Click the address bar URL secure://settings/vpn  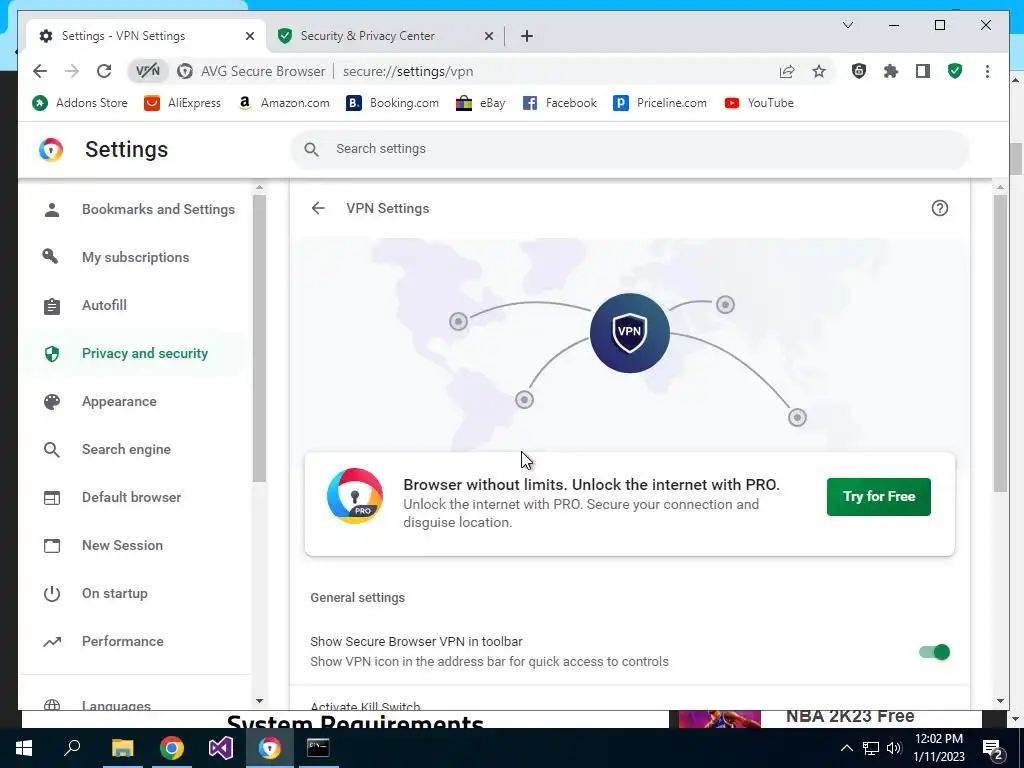click(x=408, y=71)
